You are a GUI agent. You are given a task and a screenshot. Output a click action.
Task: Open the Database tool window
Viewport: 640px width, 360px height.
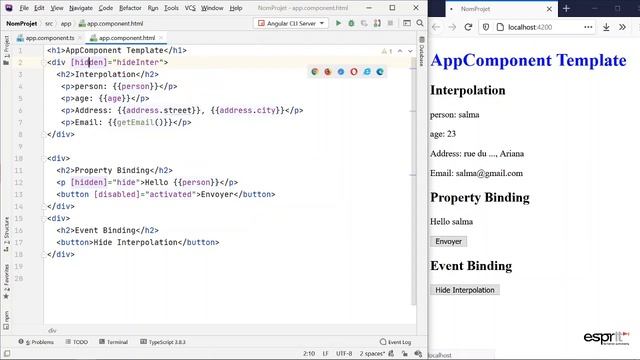(x=422, y=51)
